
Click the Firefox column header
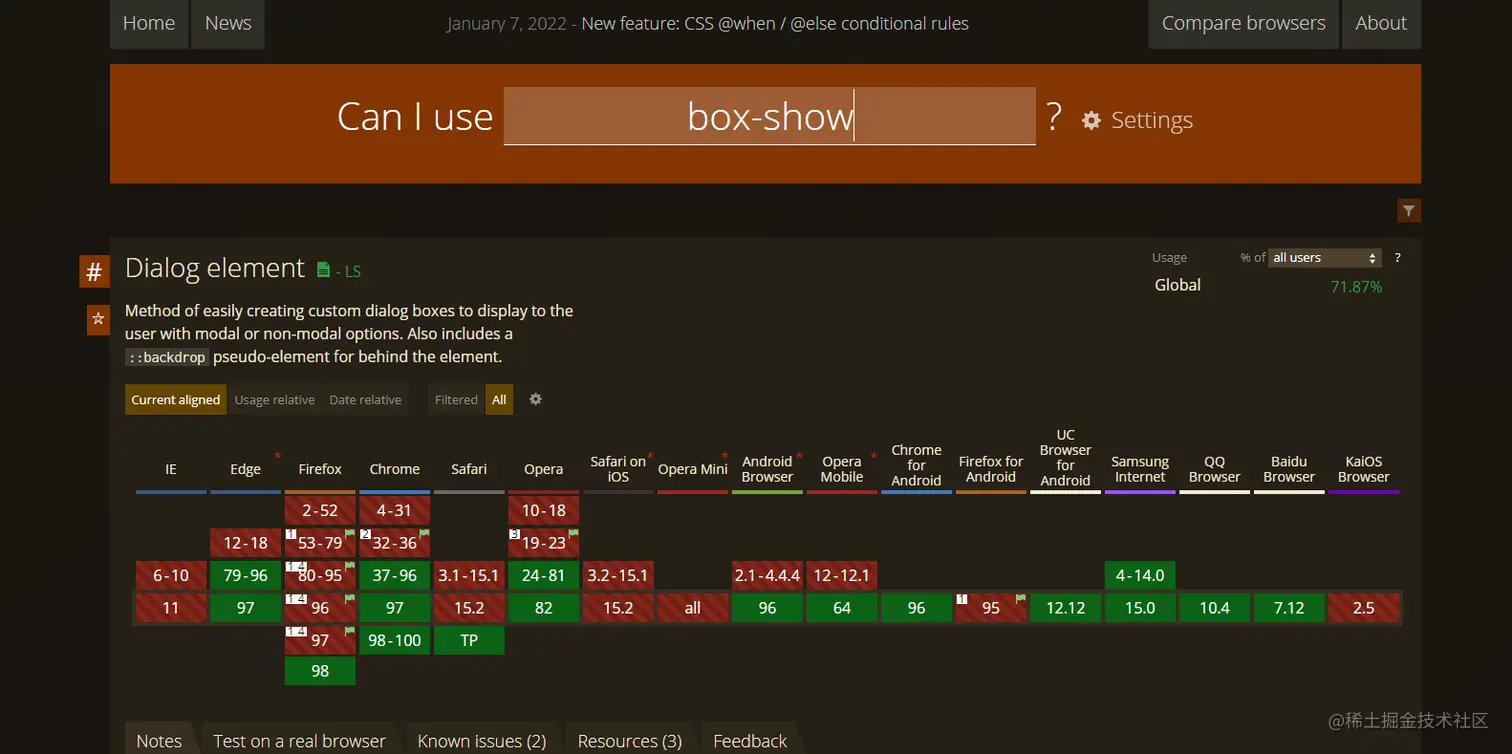click(x=320, y=469)
